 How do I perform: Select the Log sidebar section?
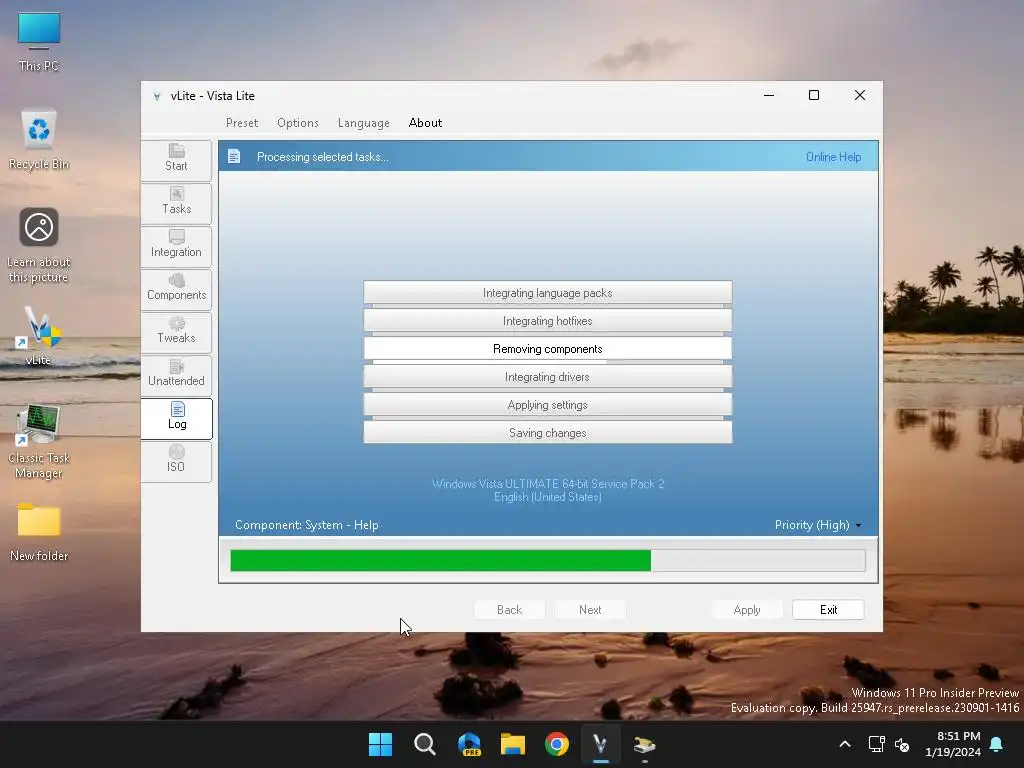[x=176, y=419]
